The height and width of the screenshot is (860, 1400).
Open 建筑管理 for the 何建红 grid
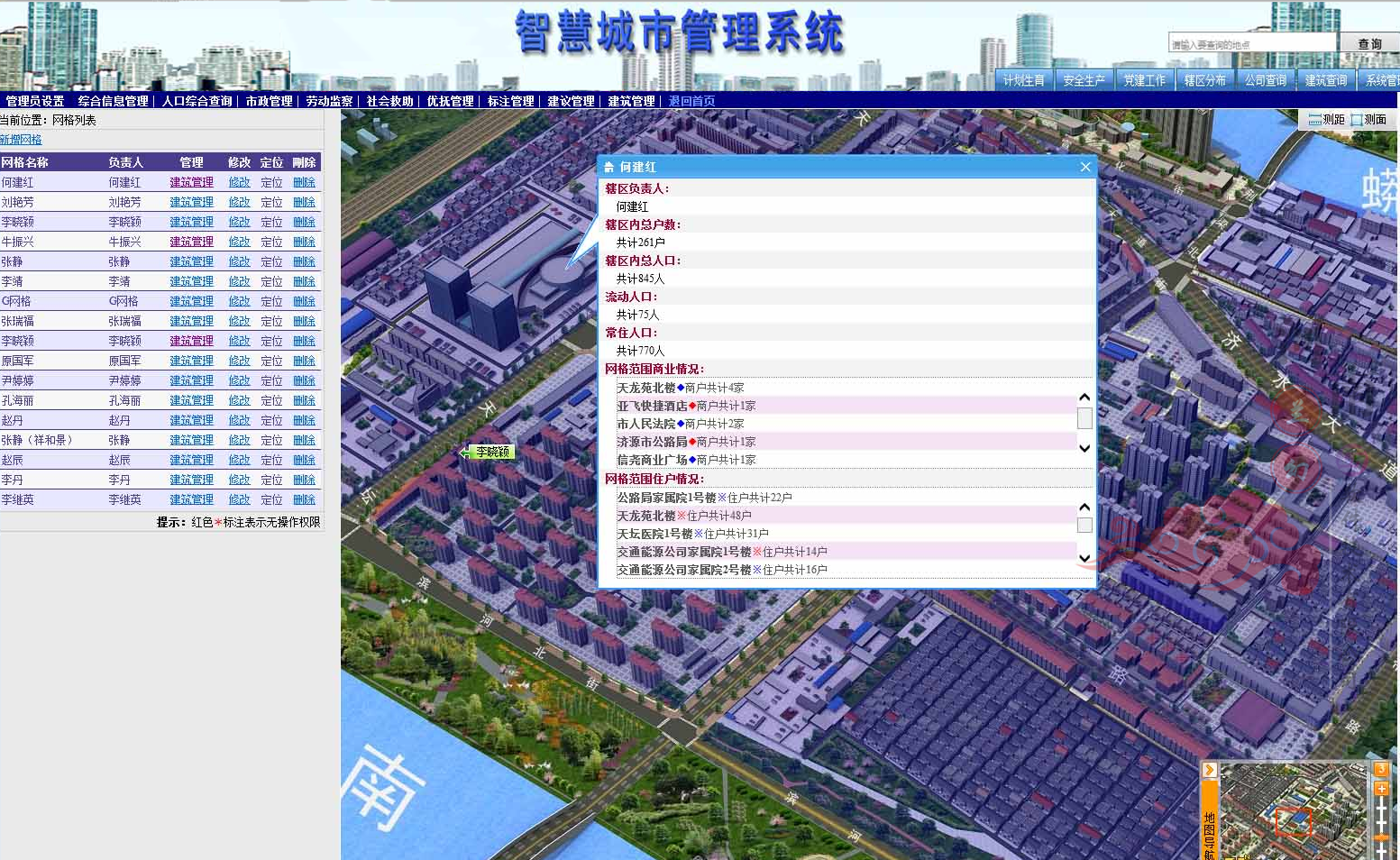[190, 181]
